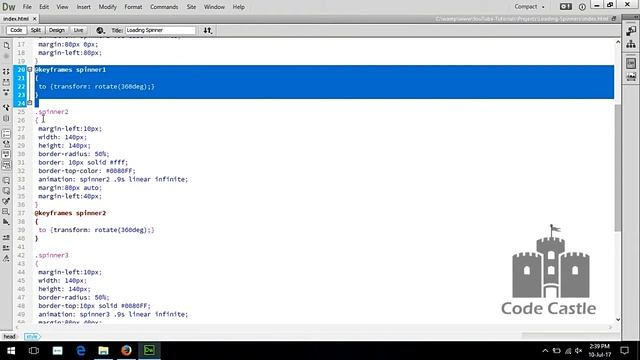
Task: Restore the document window using title bar icon
Action: point(613,19)
